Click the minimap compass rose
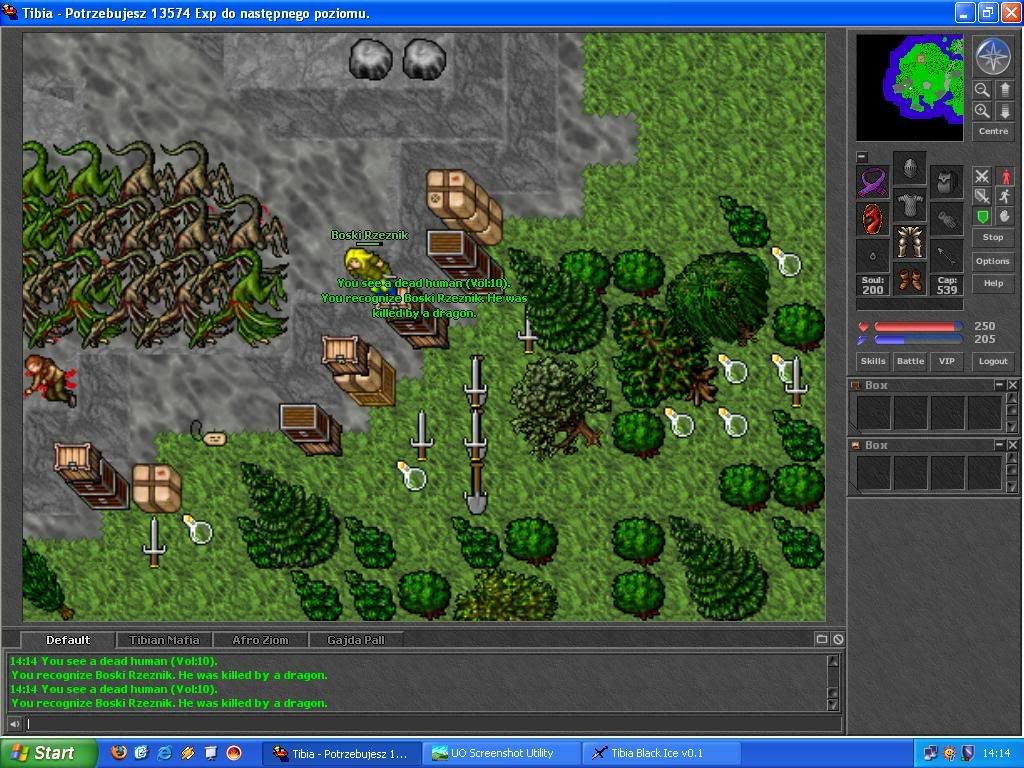 (993, 56)
